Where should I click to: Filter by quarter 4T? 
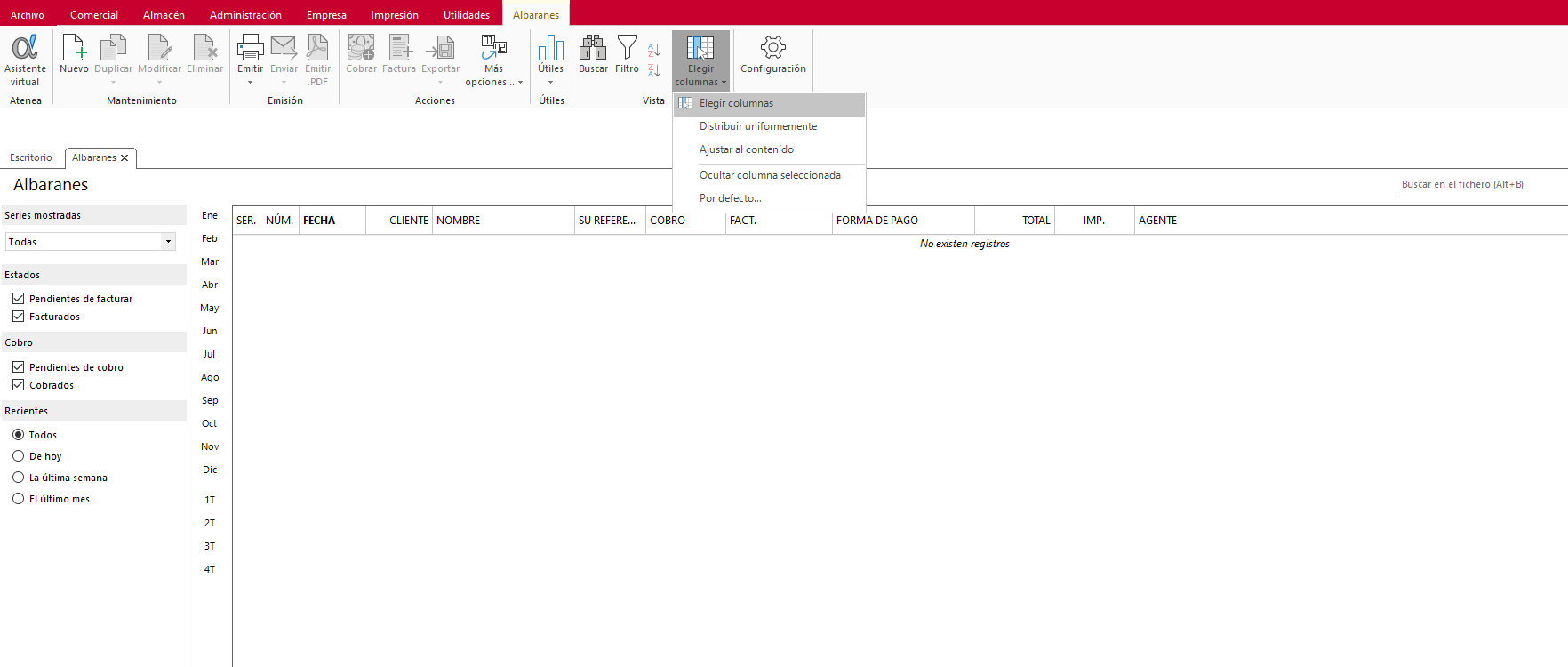(210, 569)
